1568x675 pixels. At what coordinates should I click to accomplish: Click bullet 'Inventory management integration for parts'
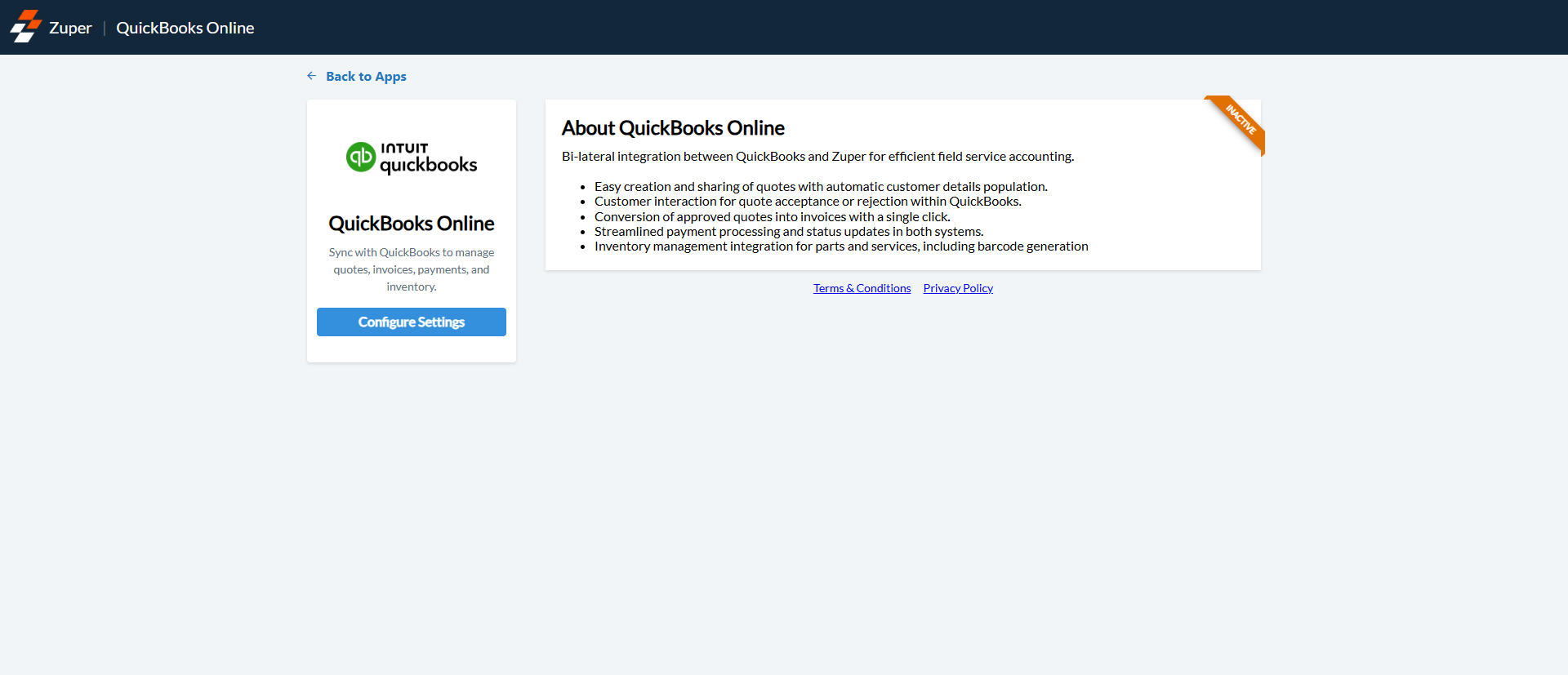[x=841, y=246]
